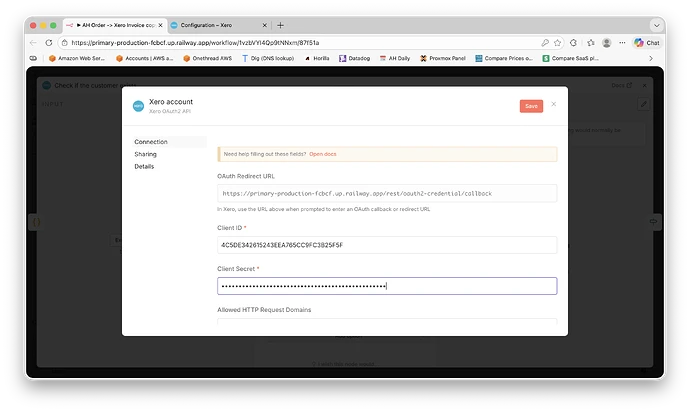690x412 pixels.
Task: Click the browser profile avatar
Action: pos(606,43)
